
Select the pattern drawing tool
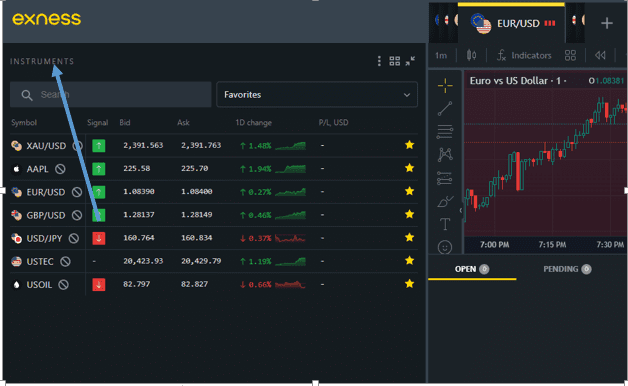coord(445,155)
